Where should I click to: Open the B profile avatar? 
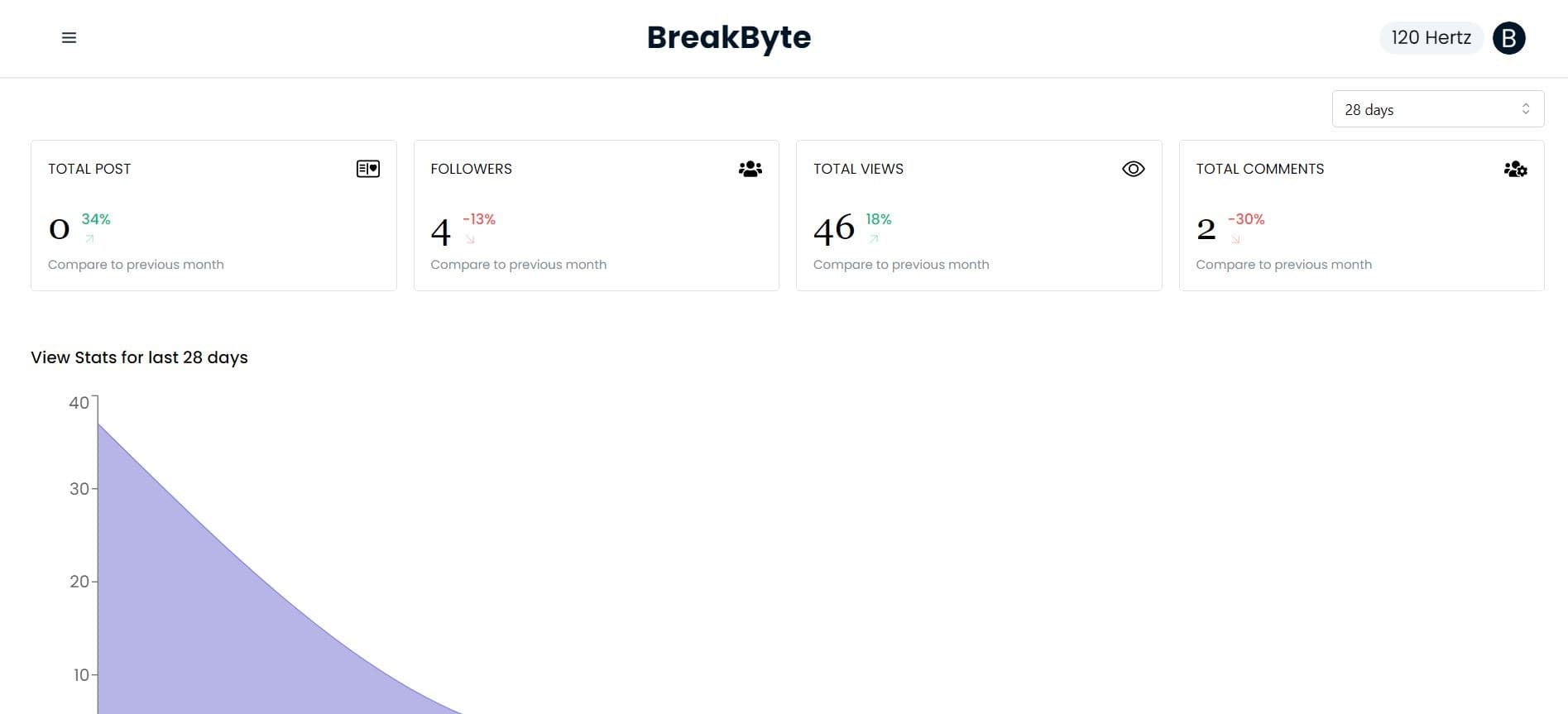coord(1509,38)
